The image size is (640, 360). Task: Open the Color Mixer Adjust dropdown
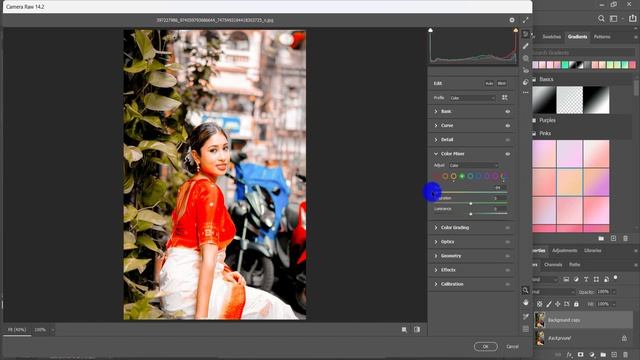pos(473,165)
